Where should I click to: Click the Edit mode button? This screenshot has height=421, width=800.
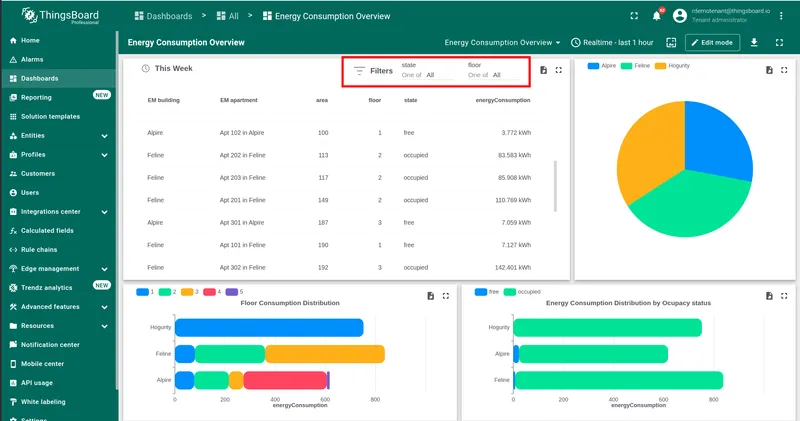pos(712,42)
